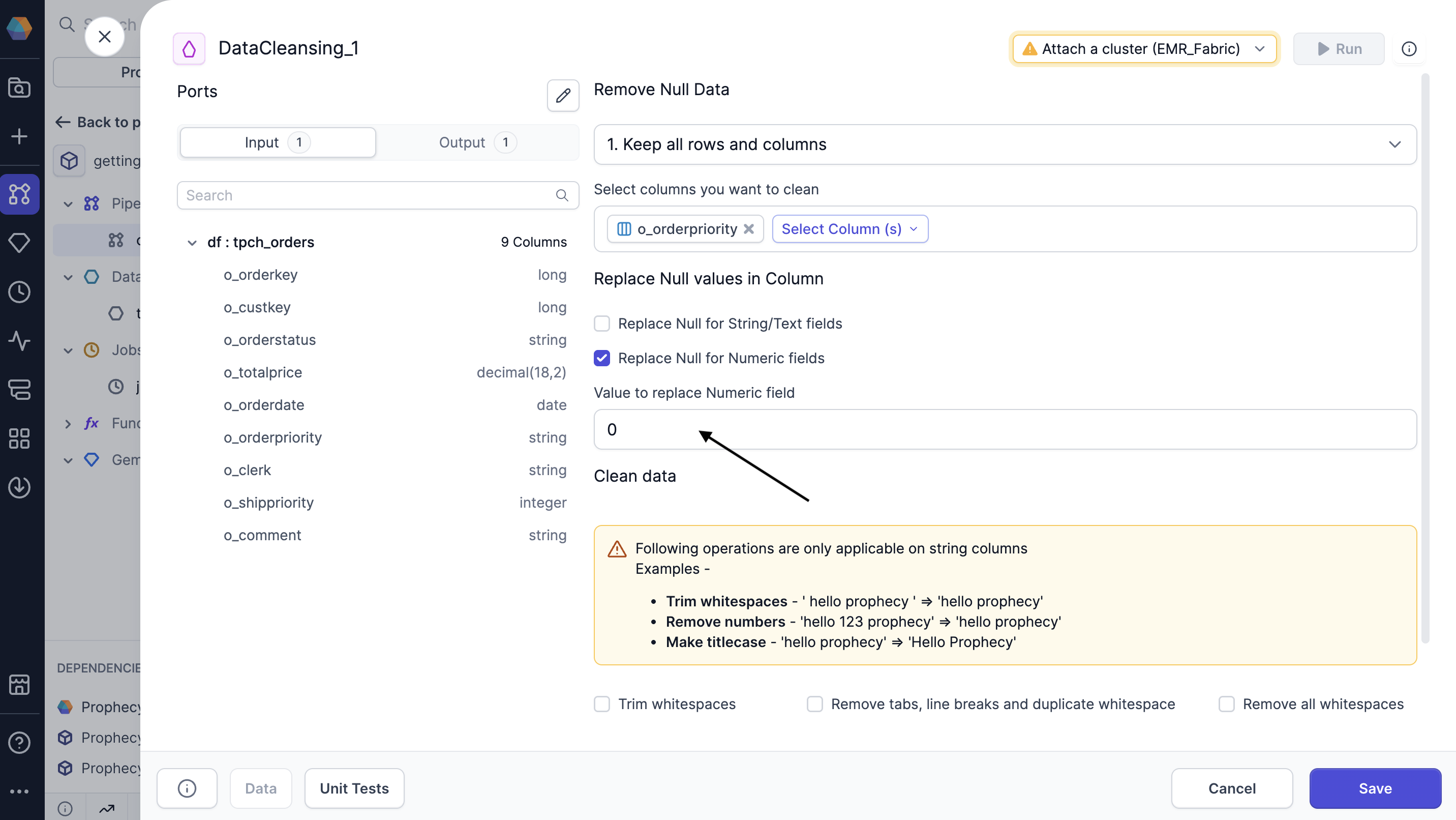The image size is (1456, 820).
Task: Remove o_orderpriority column chip with X
Action: click(x=749, y=229)
